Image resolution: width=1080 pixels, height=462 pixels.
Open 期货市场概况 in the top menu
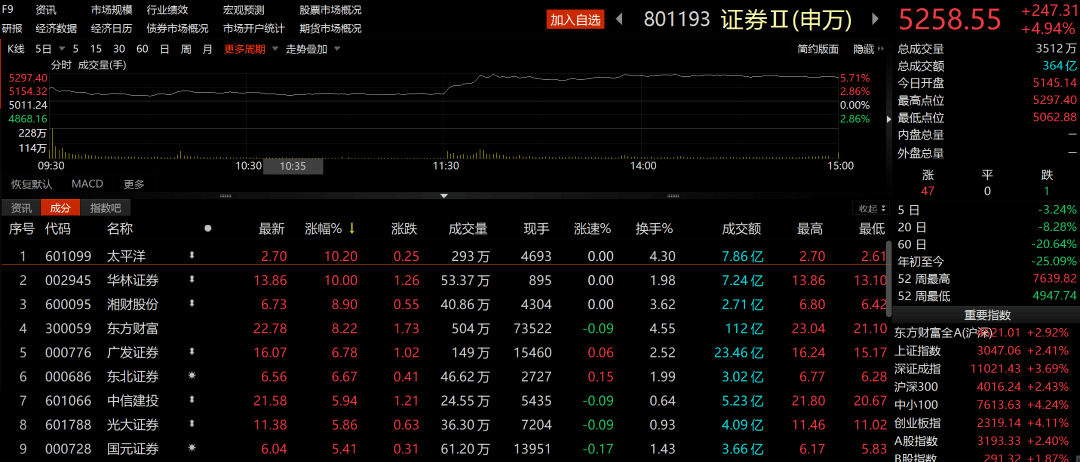tap(330, 28)
